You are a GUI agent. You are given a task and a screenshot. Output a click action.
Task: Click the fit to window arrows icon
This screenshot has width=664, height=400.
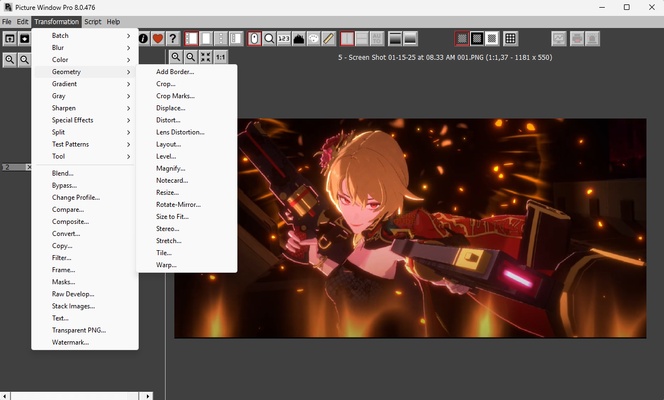click(x=206, y=57)
